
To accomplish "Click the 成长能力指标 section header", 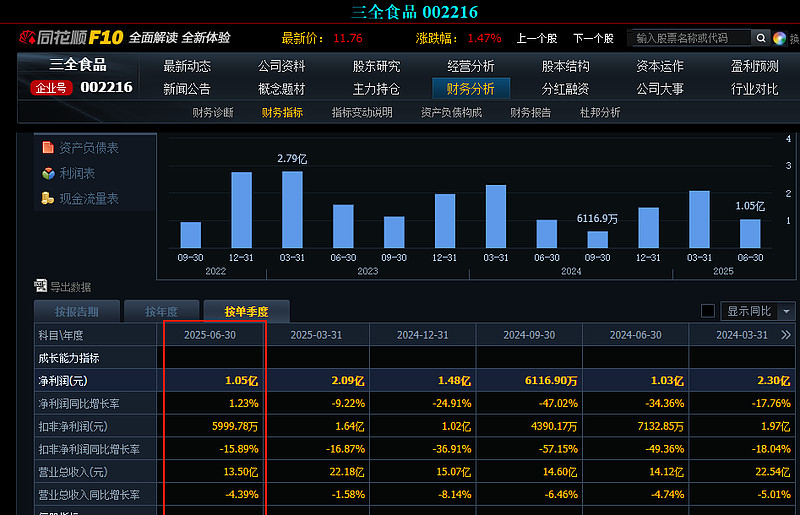I will coord(69,358).
